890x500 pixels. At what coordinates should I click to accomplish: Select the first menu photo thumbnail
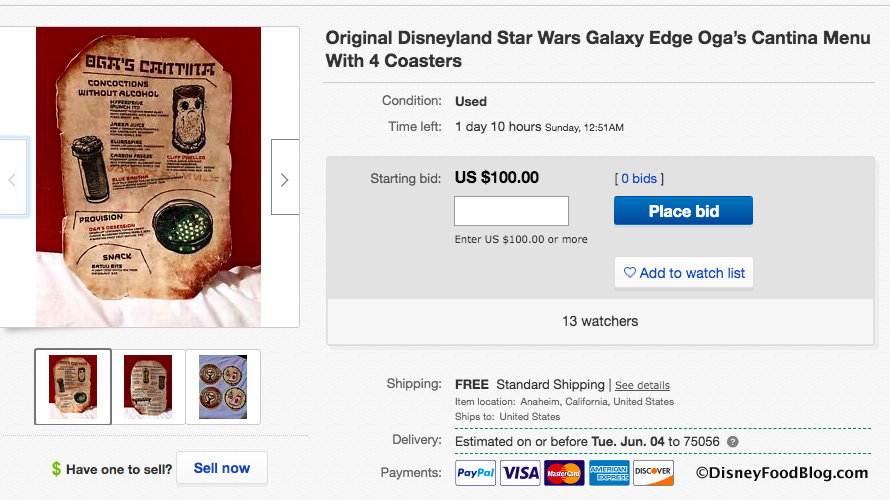(73, 386)
